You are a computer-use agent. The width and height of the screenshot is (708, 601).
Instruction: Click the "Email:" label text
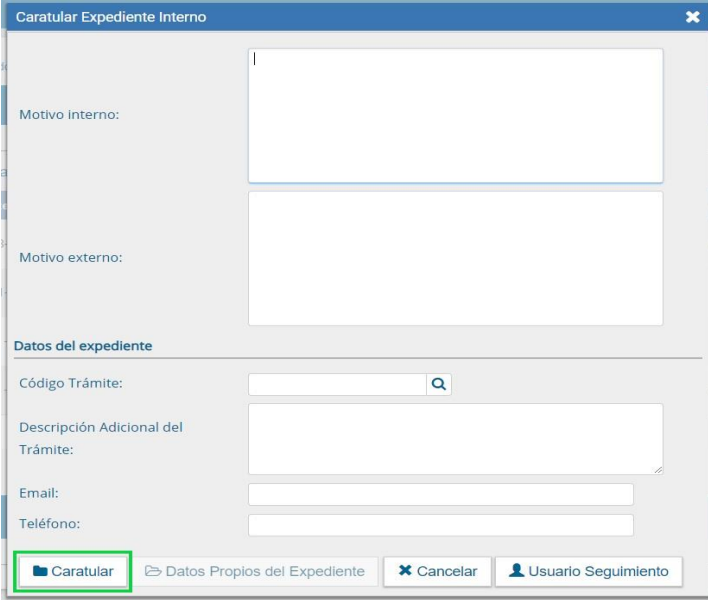click(x=39, y=493)
